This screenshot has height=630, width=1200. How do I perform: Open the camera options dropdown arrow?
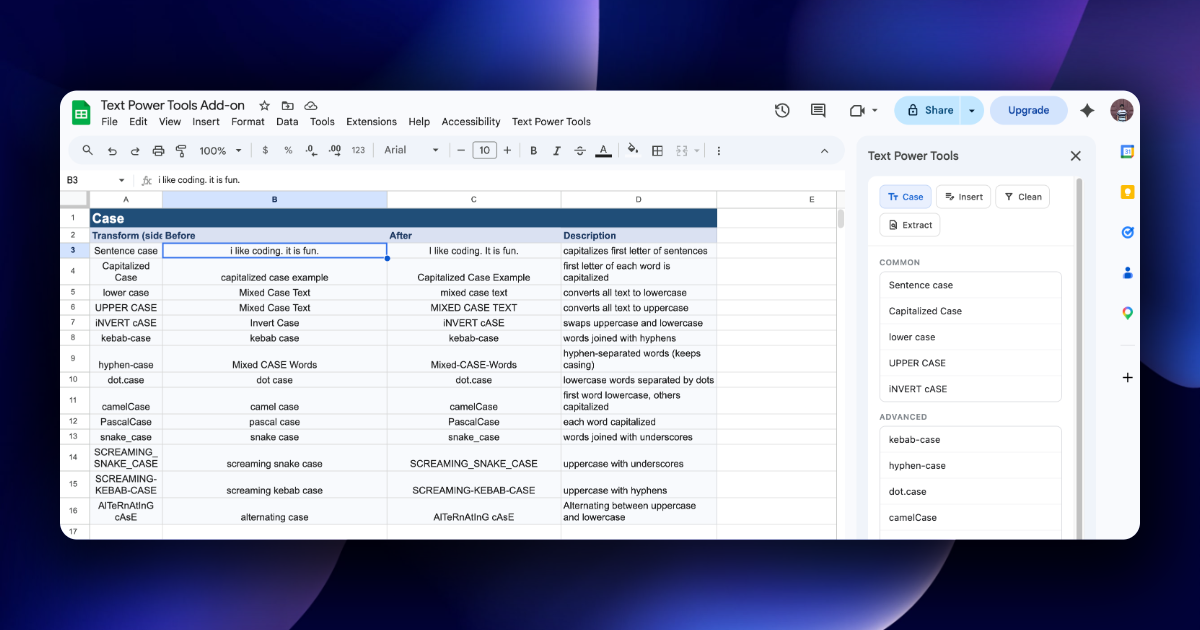click(875, 110)
